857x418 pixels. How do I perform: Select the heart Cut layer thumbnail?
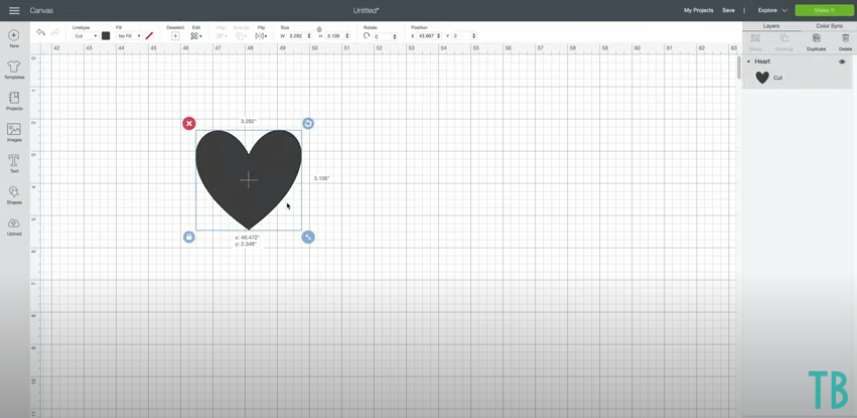tap(762, 78)
